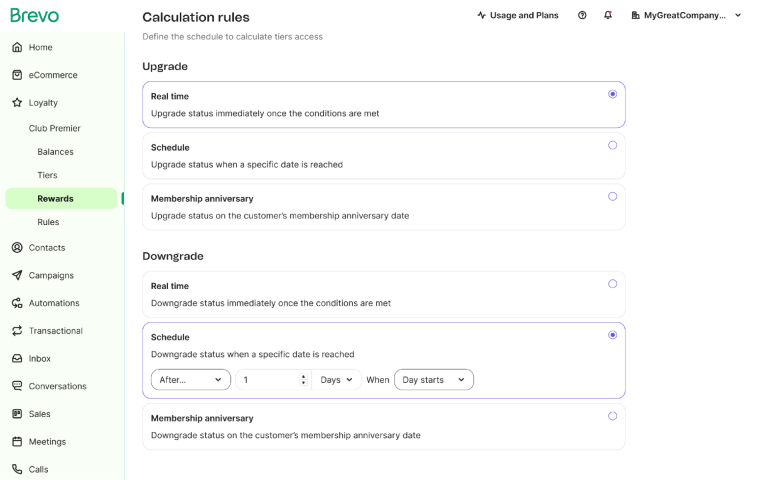Go to Rules in the sidebar

(x=48, y=222)
